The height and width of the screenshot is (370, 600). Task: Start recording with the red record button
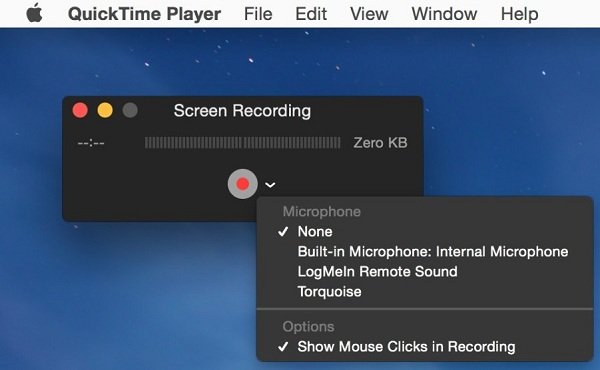coord(242,184)
